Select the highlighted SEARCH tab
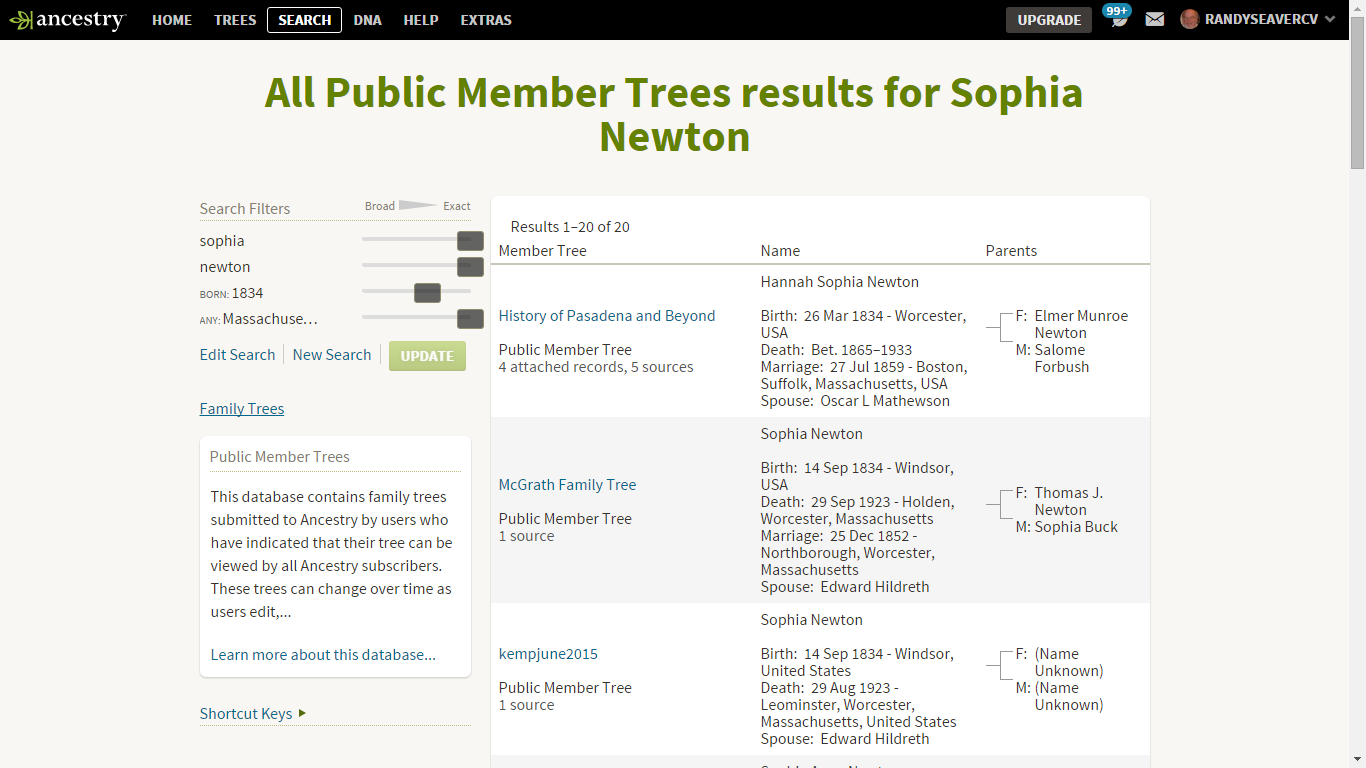The height and width of the screenshot is (768, 1366). click(x=304, y=19)
